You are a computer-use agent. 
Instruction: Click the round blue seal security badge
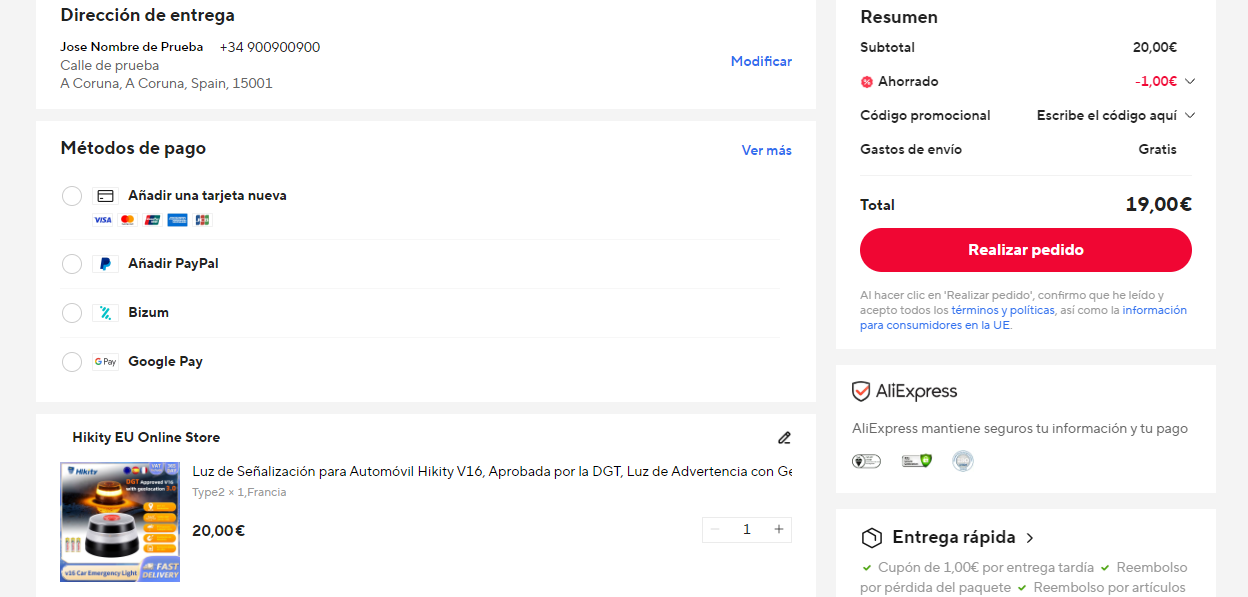(963, 461)
